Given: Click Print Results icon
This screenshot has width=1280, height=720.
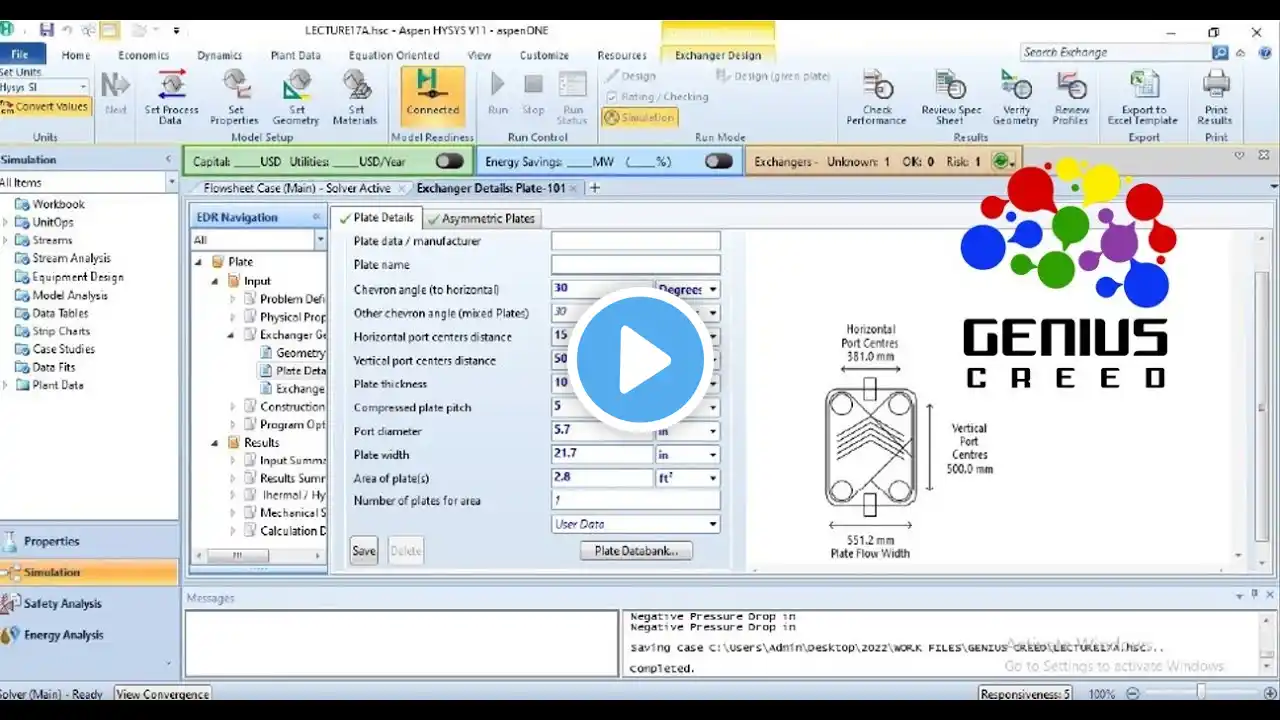Looking at the screenshot, I should pyautogui.click(x=1215, y=97).
